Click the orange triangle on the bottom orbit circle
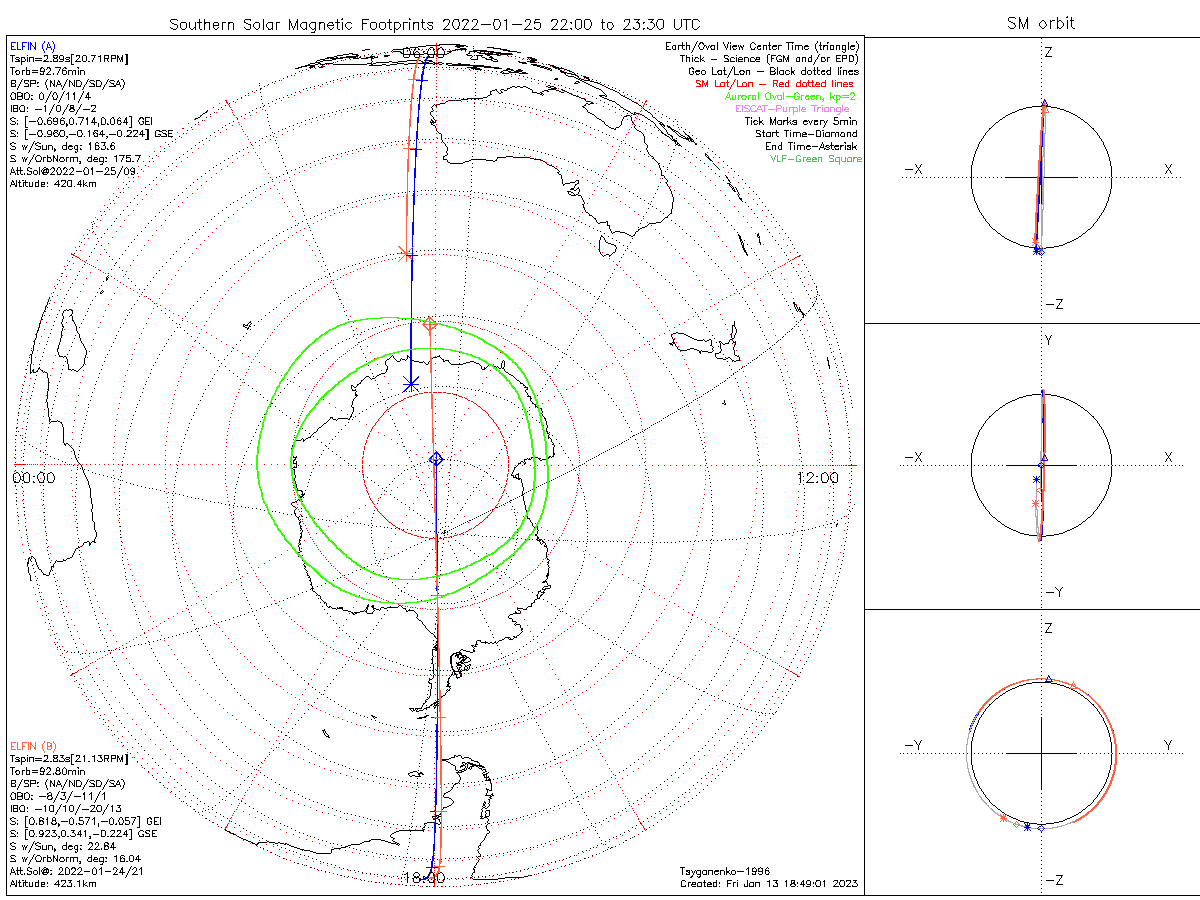Image resolution: width=1200 pixels, height=900 pixels. point(1073,684)
